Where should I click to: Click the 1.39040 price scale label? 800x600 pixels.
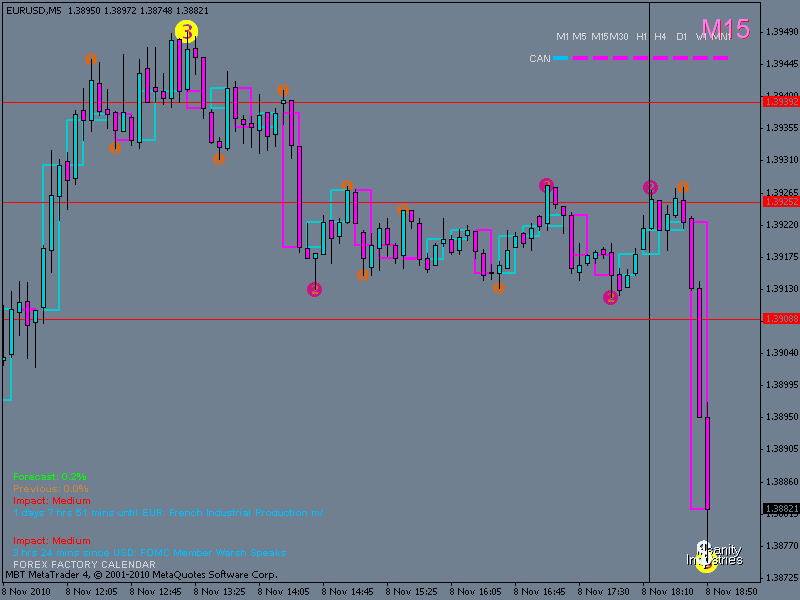(782, 353)
